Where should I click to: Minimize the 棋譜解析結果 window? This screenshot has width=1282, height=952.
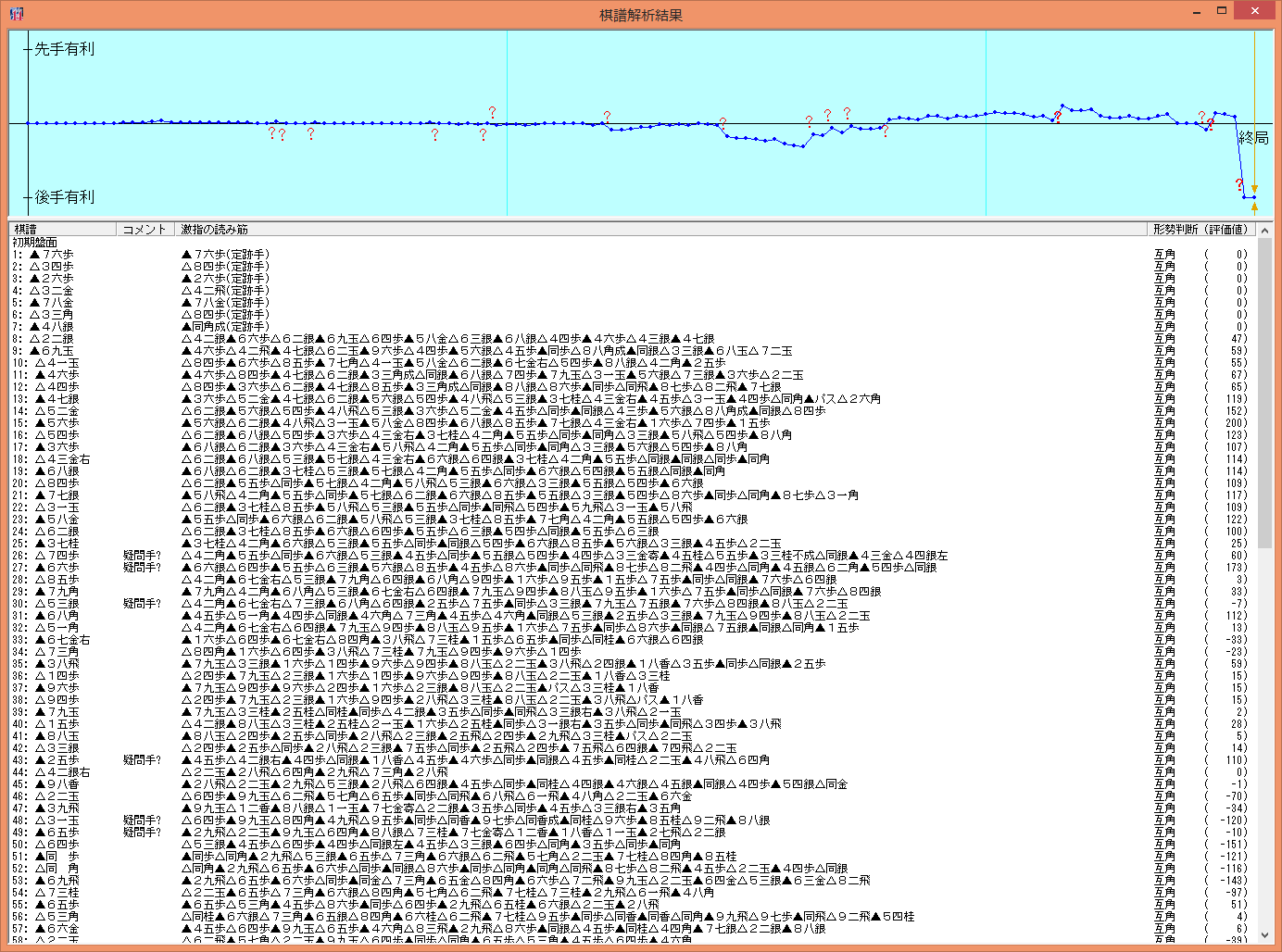tap(1198, 11)
